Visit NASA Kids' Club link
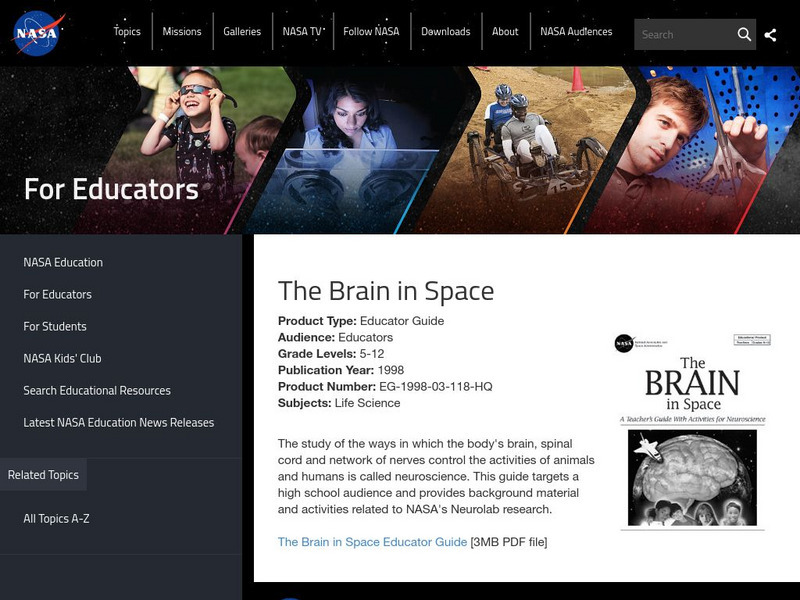Viewport: 800px width, 600px height. click(62, 359)
